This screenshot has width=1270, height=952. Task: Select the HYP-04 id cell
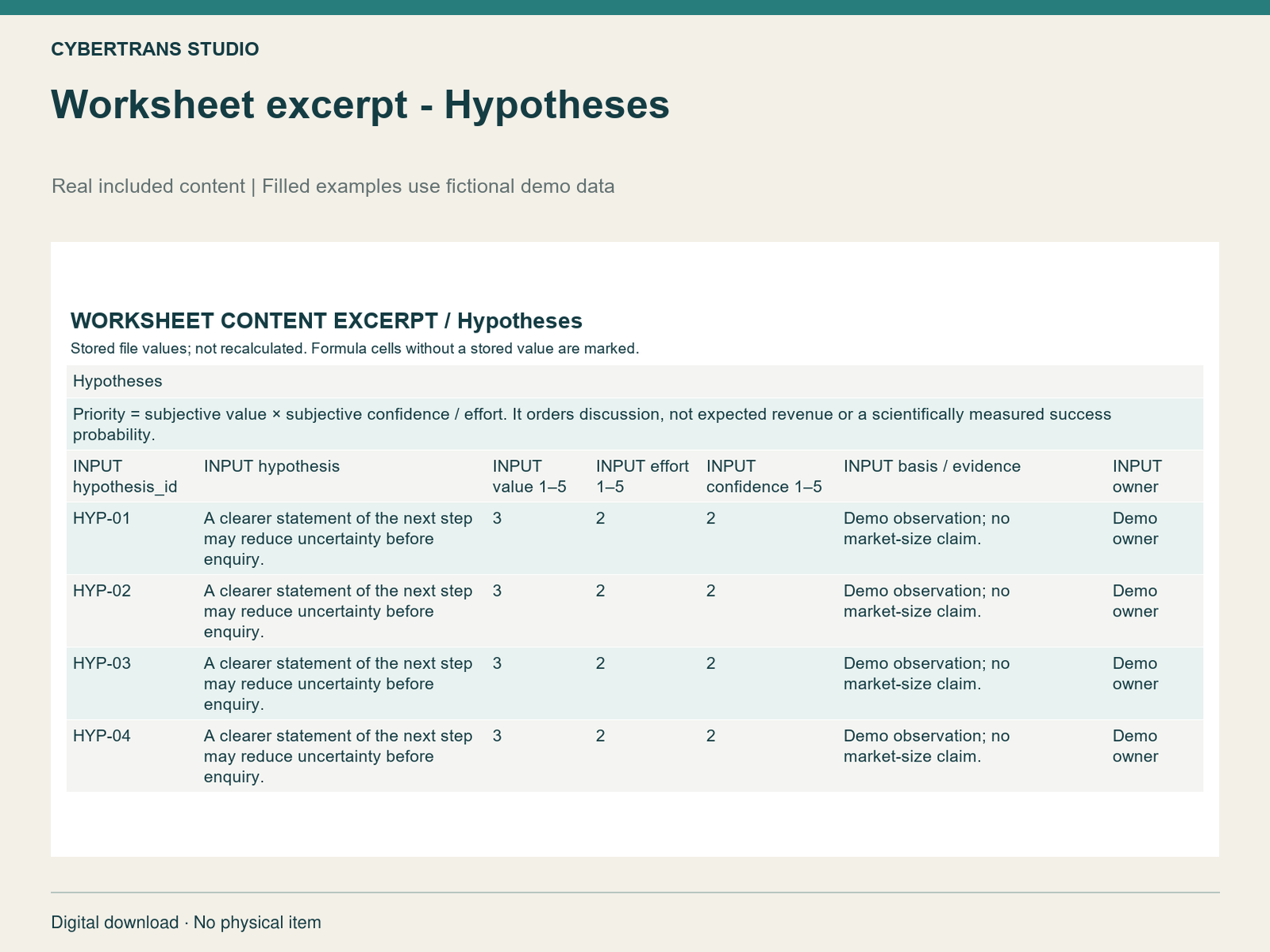[102, 735]
